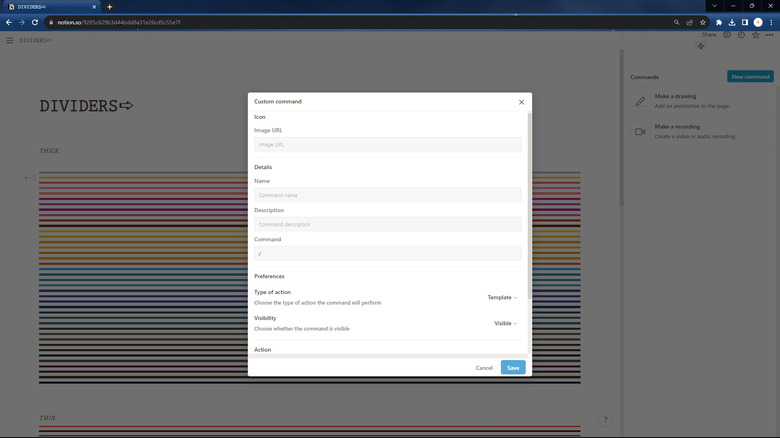Click the Image URL input field
Screen dimensions: 780x438
pyautogui.click(x=388, y=145)
